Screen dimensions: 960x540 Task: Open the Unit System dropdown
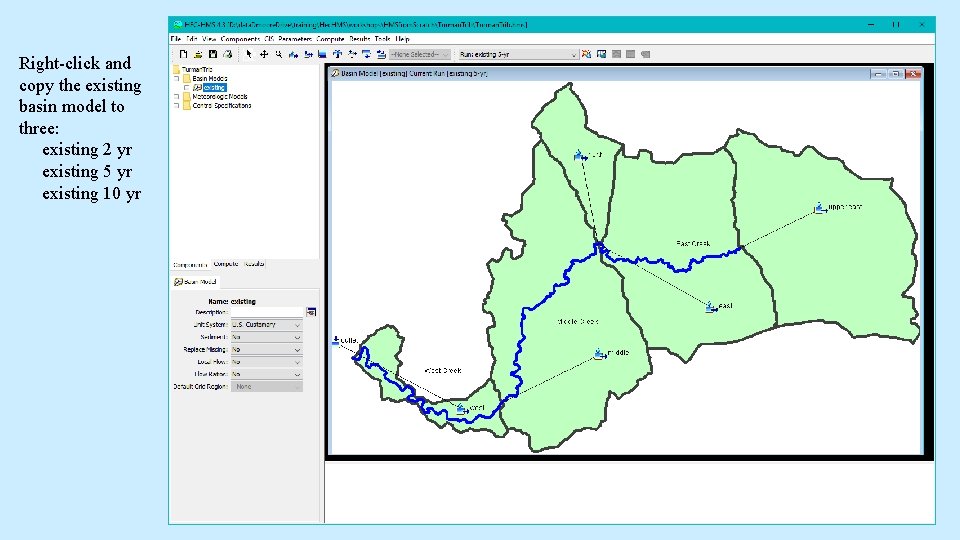coord(266,324)
